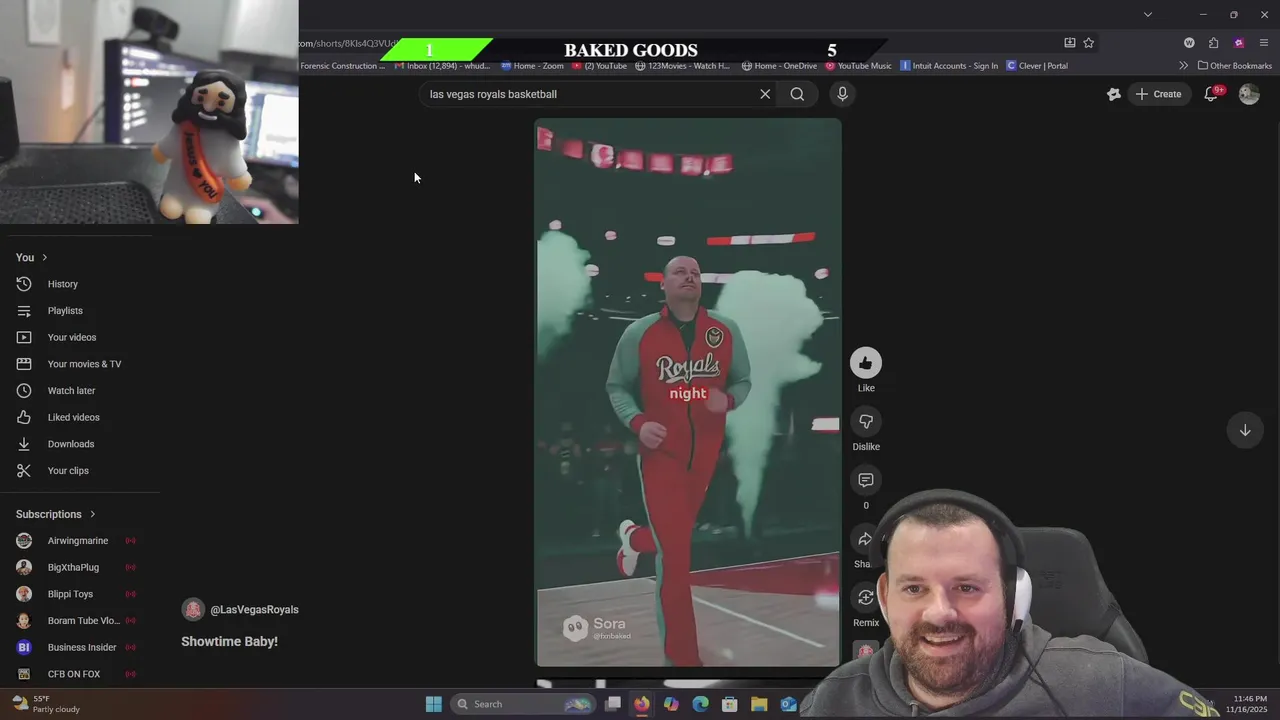Open the Intuit Accounts bookmark
Screen dimensions: 1280x720
tap(949, 66)
